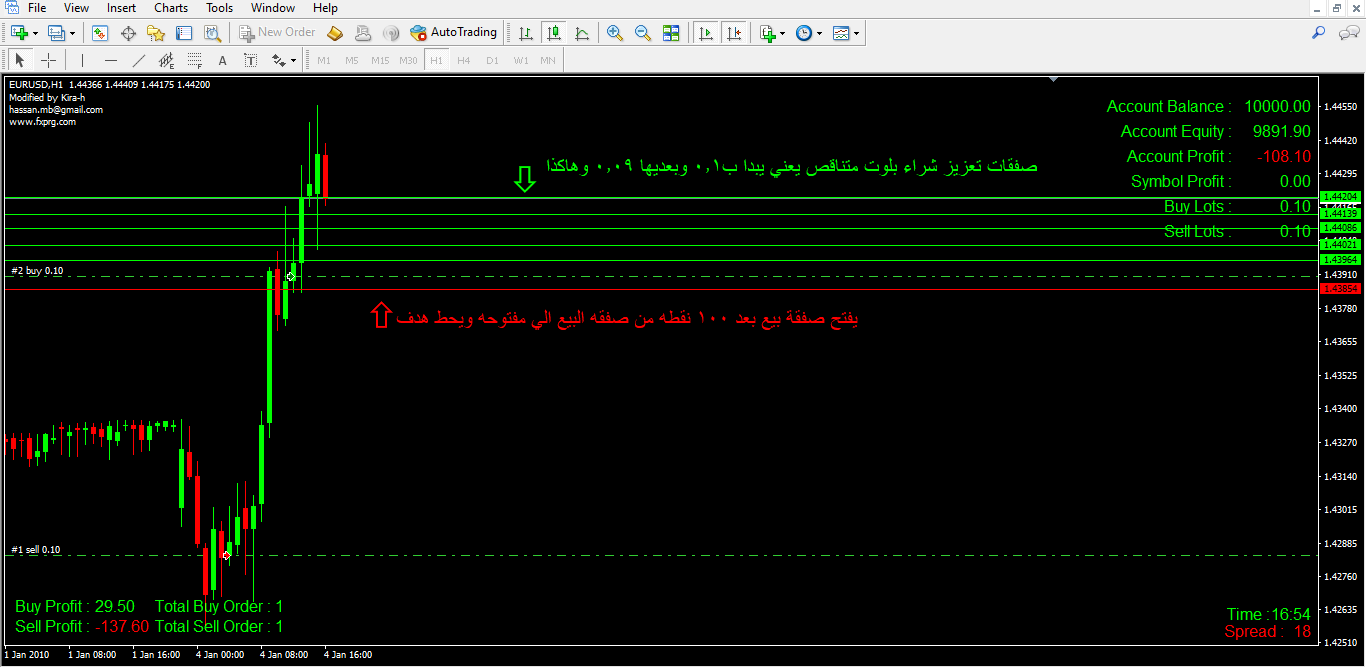Open the Navigator panel
This screenshot has width=1366, height=667.
pyautogui.click(x=156, y=33)
